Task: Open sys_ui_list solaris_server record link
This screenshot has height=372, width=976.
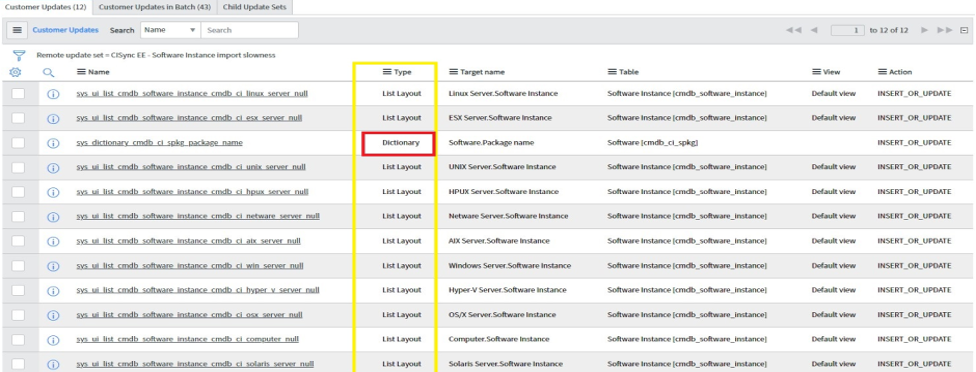Action: pyautogui.click(x=195, y=364)
